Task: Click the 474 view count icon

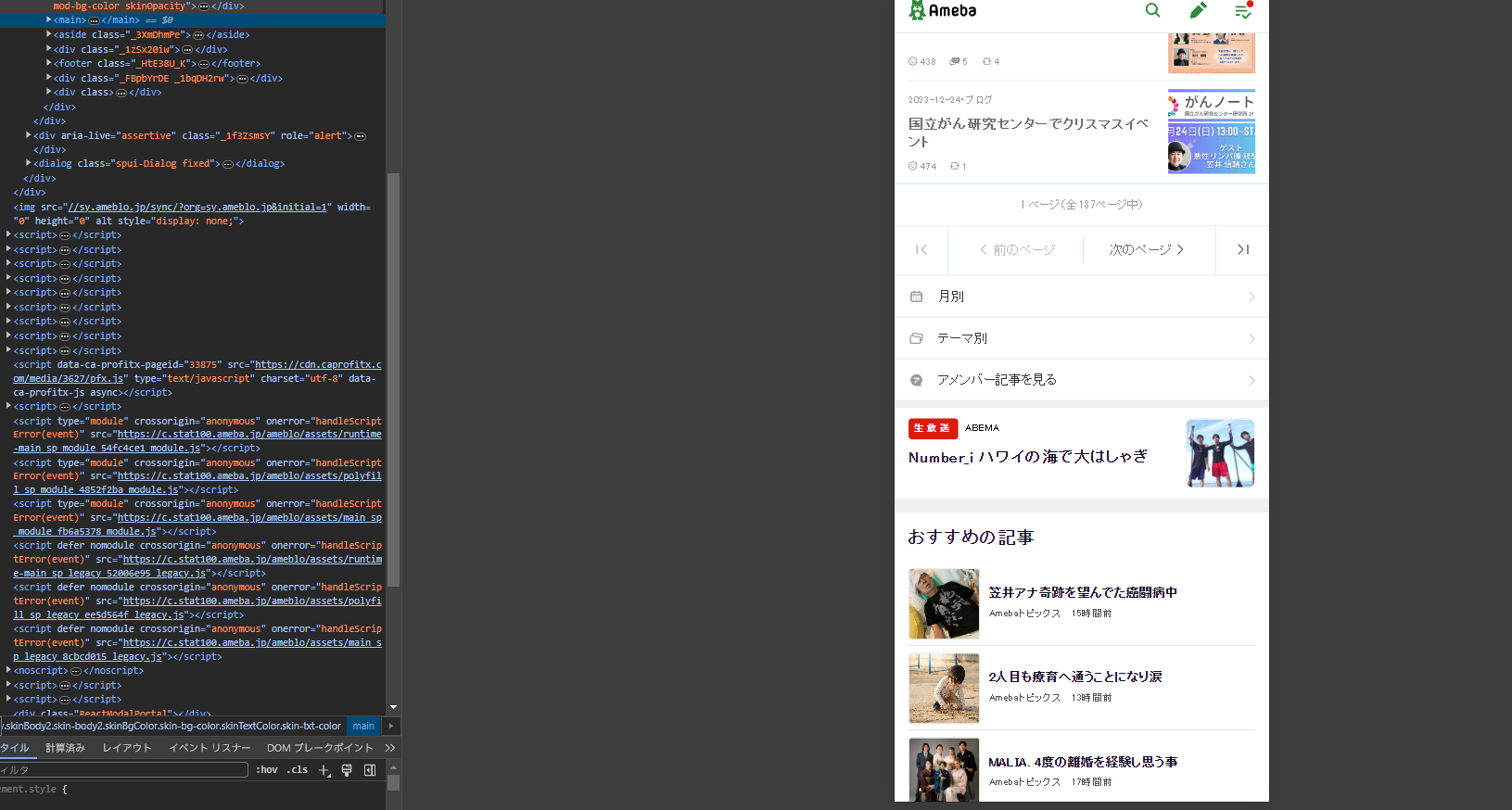Action: 913,167
